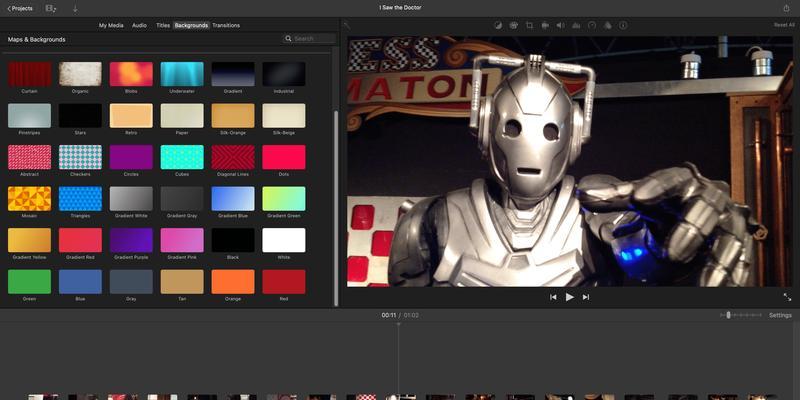This screenshot has height=400, width=800.
Task: Show the Clip Information icon
Action: (623, 25)
